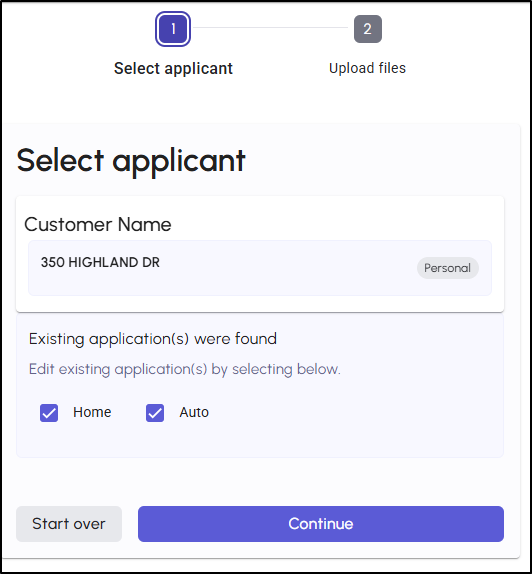
Task: Click the white checkmark inside Auto box
Action: coord(155,413)
